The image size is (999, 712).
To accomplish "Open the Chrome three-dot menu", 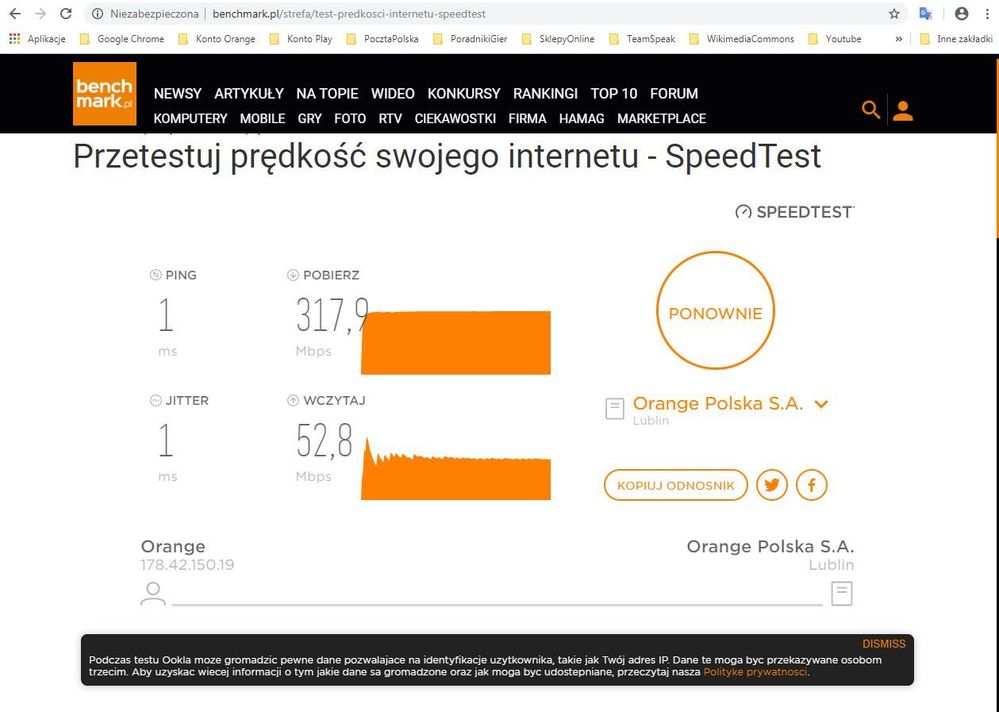I will (987, 14).
